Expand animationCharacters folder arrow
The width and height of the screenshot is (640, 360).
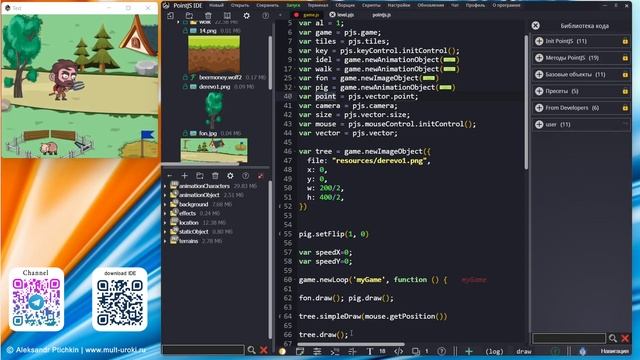166,186
